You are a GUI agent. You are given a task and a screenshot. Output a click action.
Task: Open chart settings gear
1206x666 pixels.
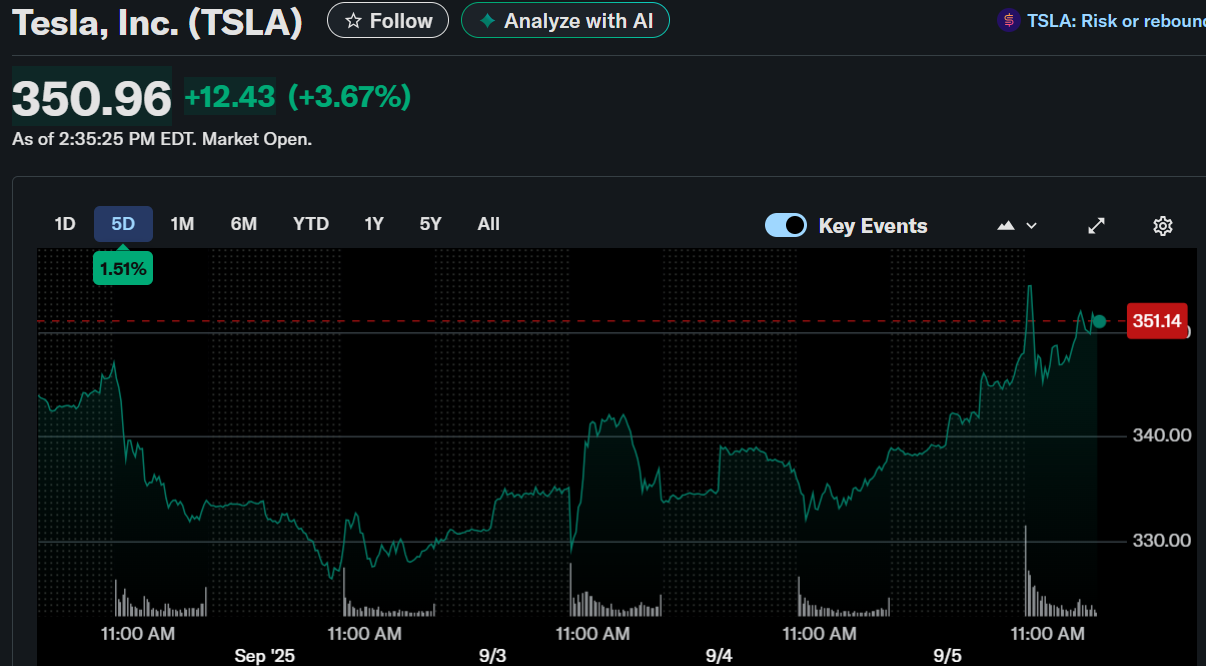click(1162, 226)
